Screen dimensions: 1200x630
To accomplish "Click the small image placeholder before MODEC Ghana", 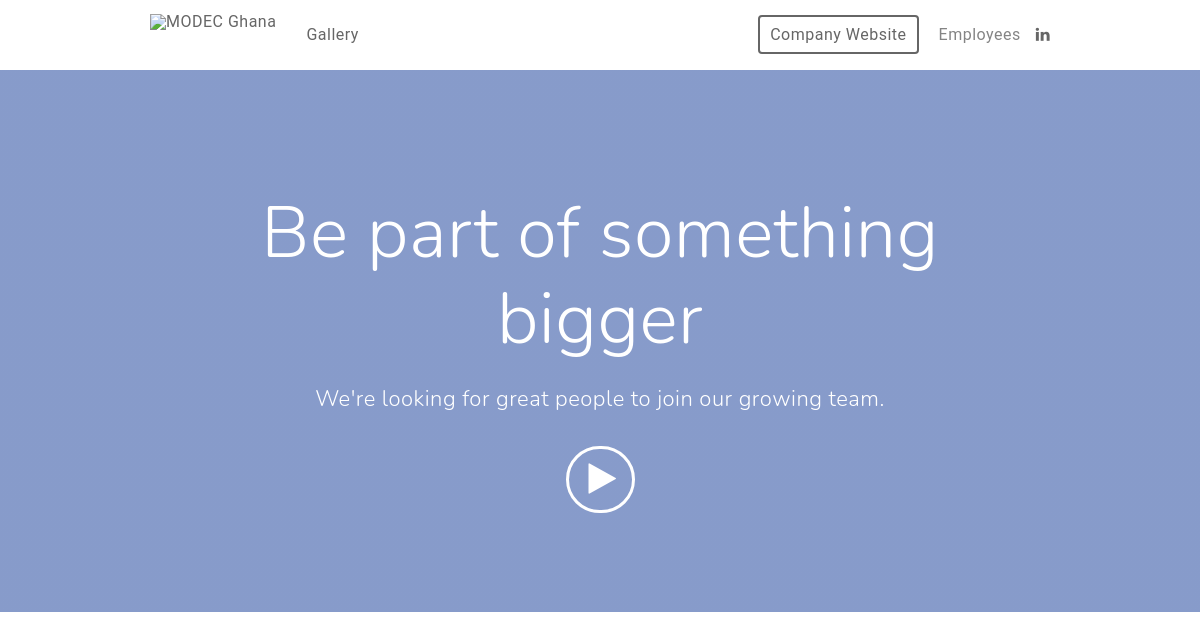I will [x=158, y=22].
